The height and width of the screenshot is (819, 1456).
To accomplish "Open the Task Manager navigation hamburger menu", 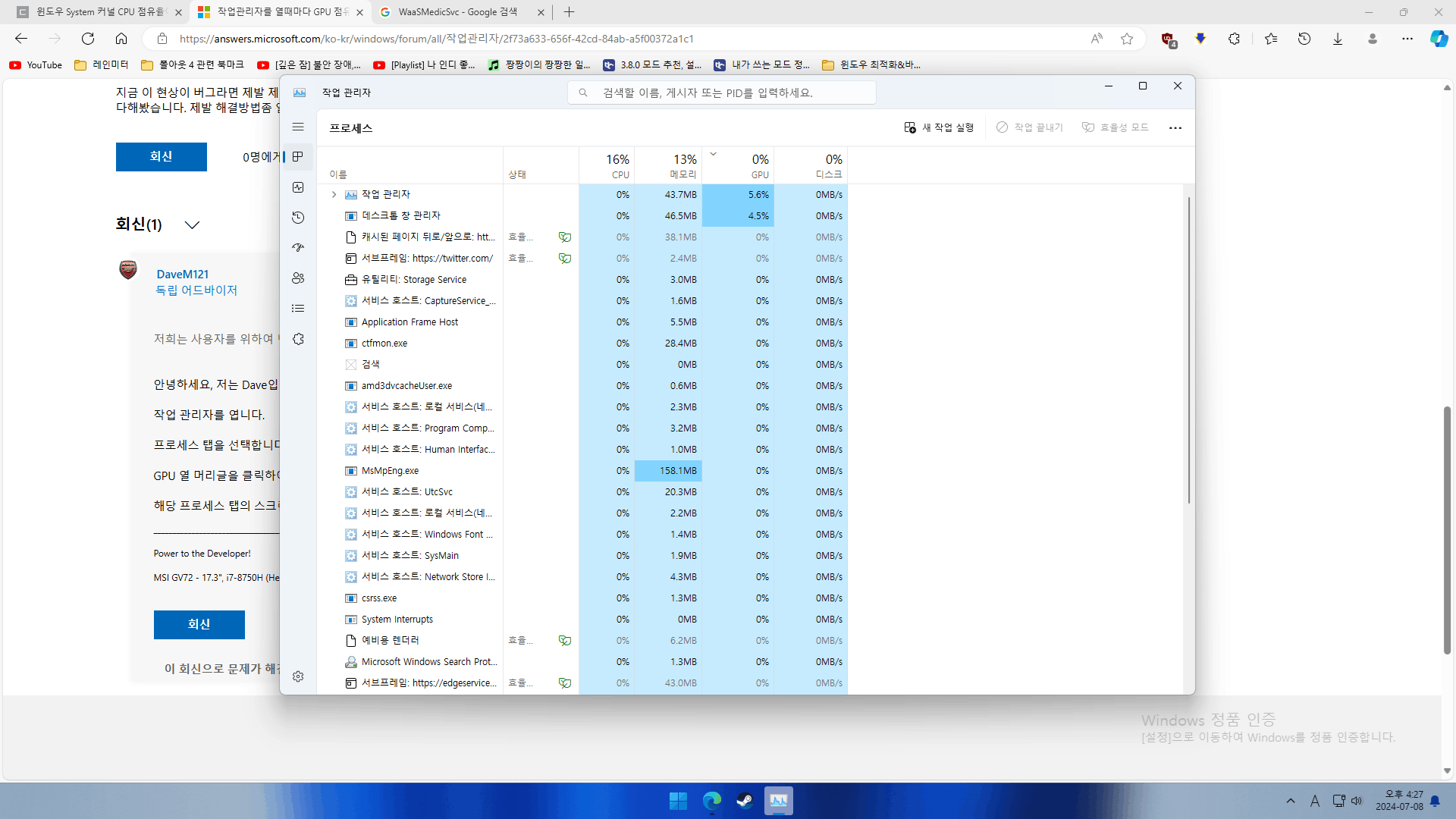I will 298,127.
